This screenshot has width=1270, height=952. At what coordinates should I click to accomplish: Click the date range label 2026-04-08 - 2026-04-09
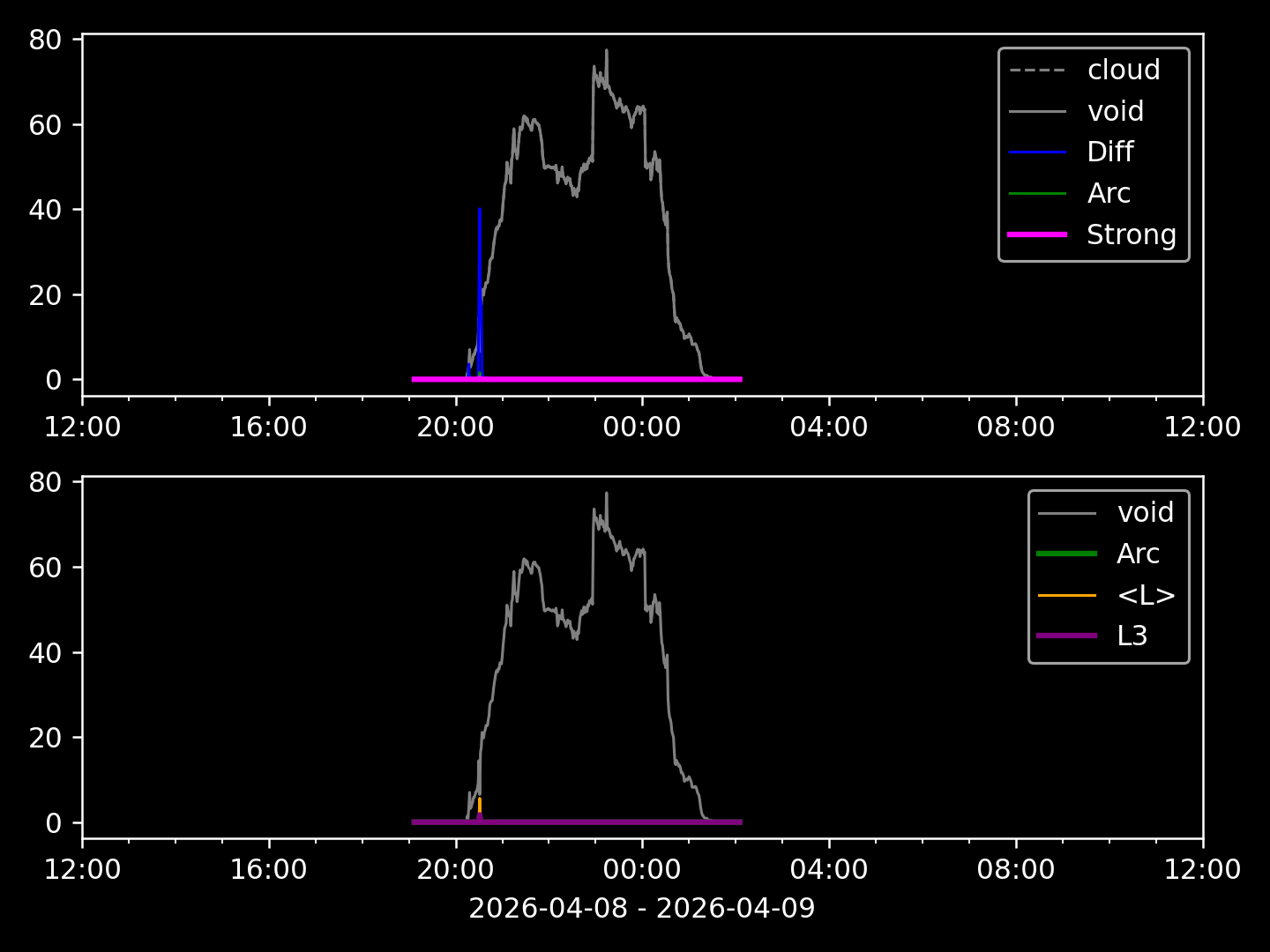coord(641,908)
